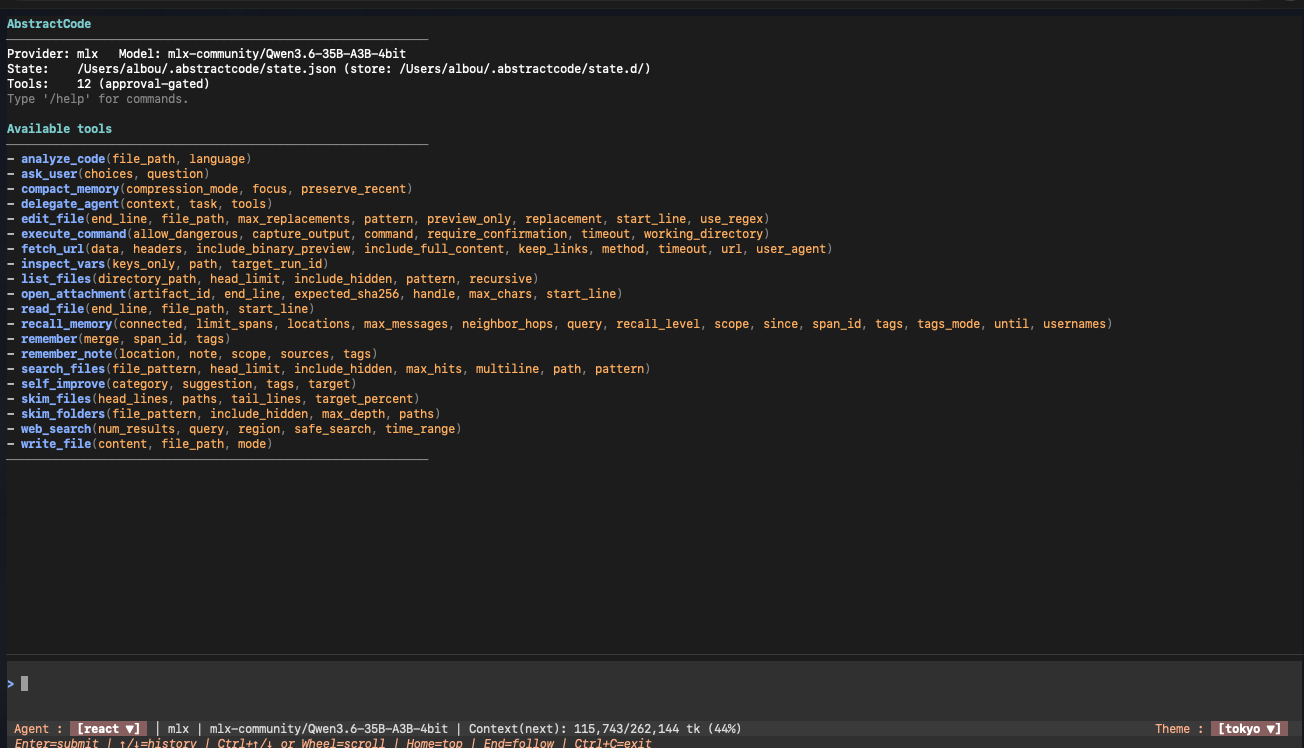Screen dimensions: 1304x748
Task: Click the write_file tool entry
Action: click(139, 444)
